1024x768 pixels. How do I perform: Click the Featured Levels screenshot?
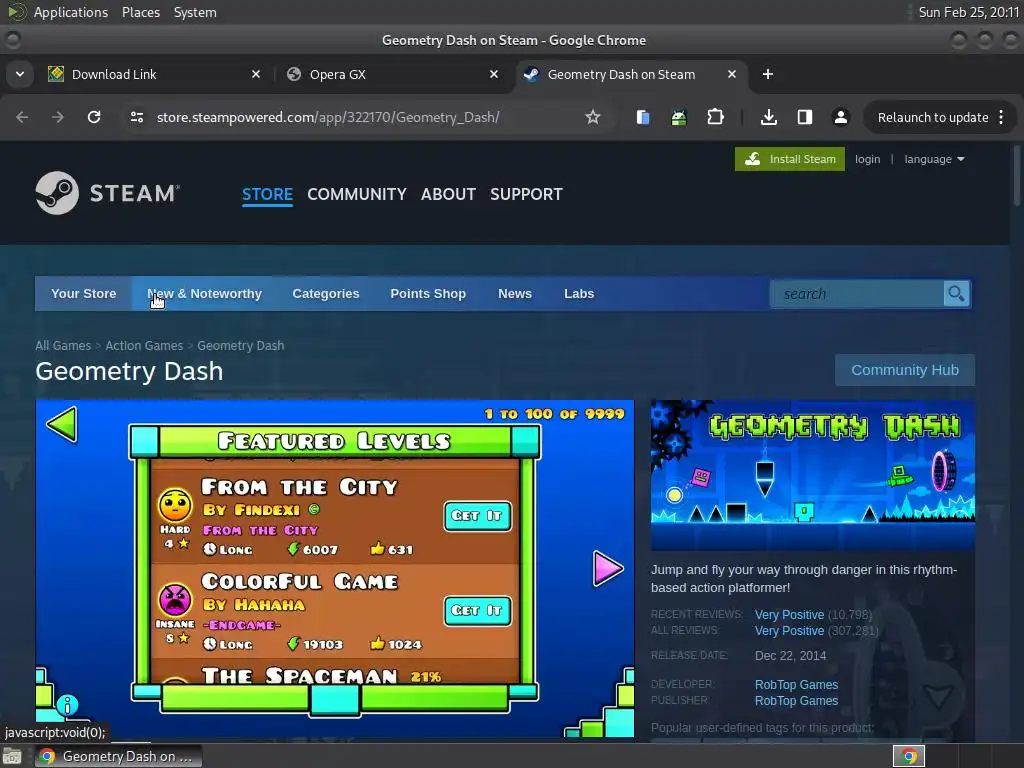[334, 568]
